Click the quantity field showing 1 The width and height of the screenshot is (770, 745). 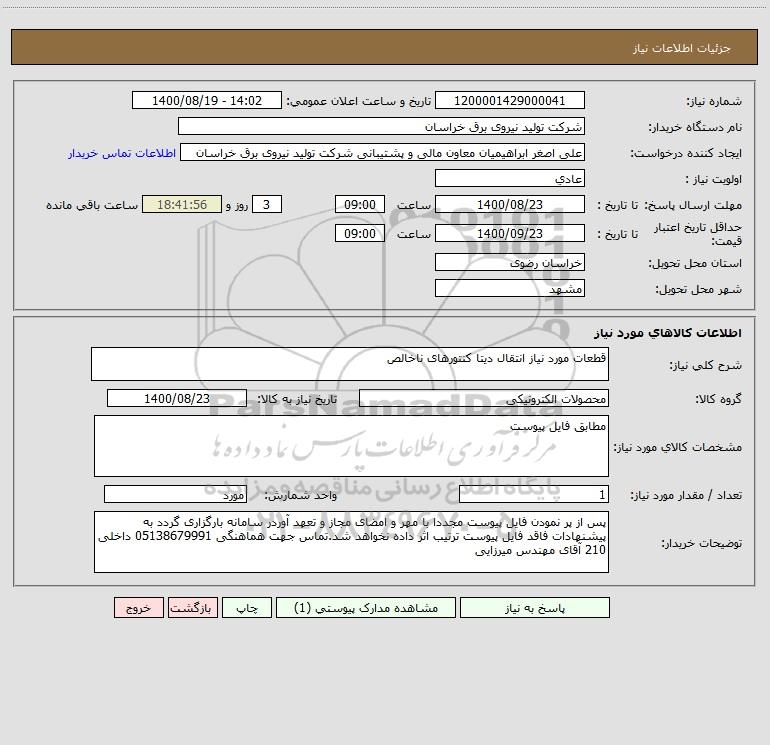click(x=534, y=494)
